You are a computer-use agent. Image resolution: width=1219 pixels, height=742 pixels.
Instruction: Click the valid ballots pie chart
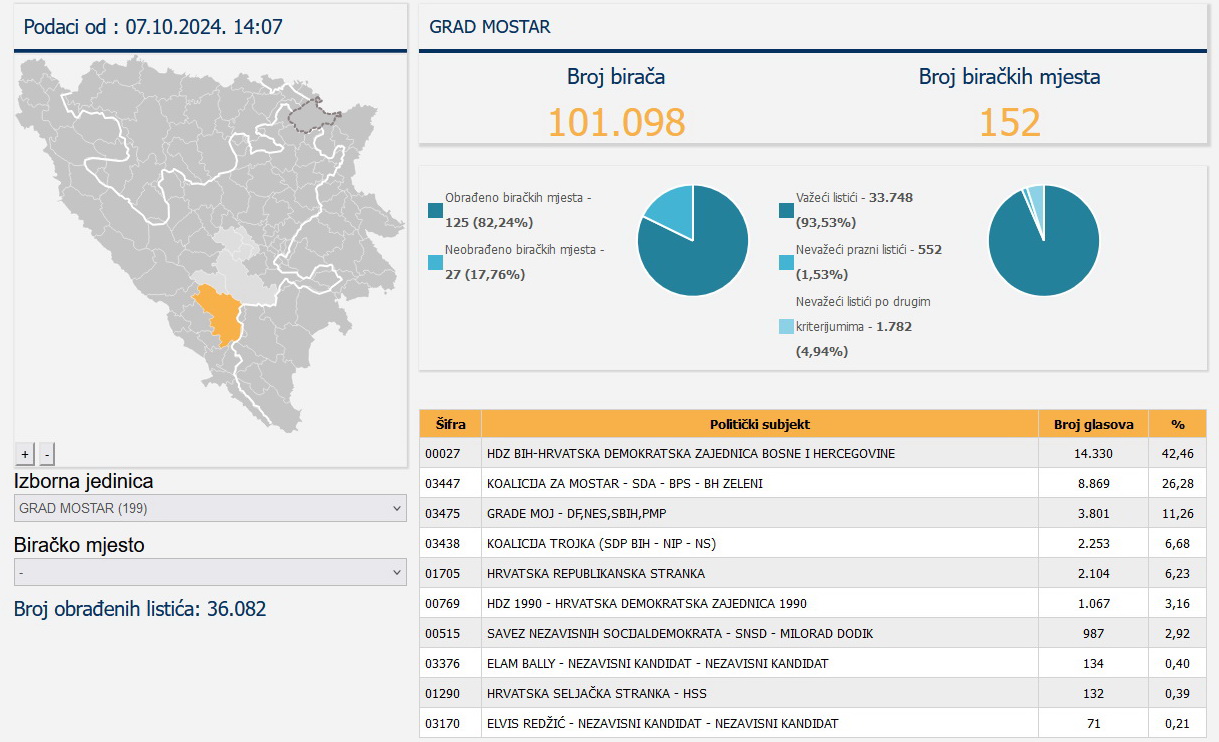click(1043, 241)
